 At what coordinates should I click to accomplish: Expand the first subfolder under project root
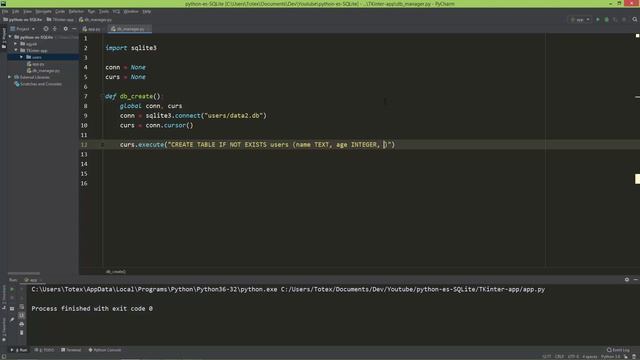tap(16, 44)
